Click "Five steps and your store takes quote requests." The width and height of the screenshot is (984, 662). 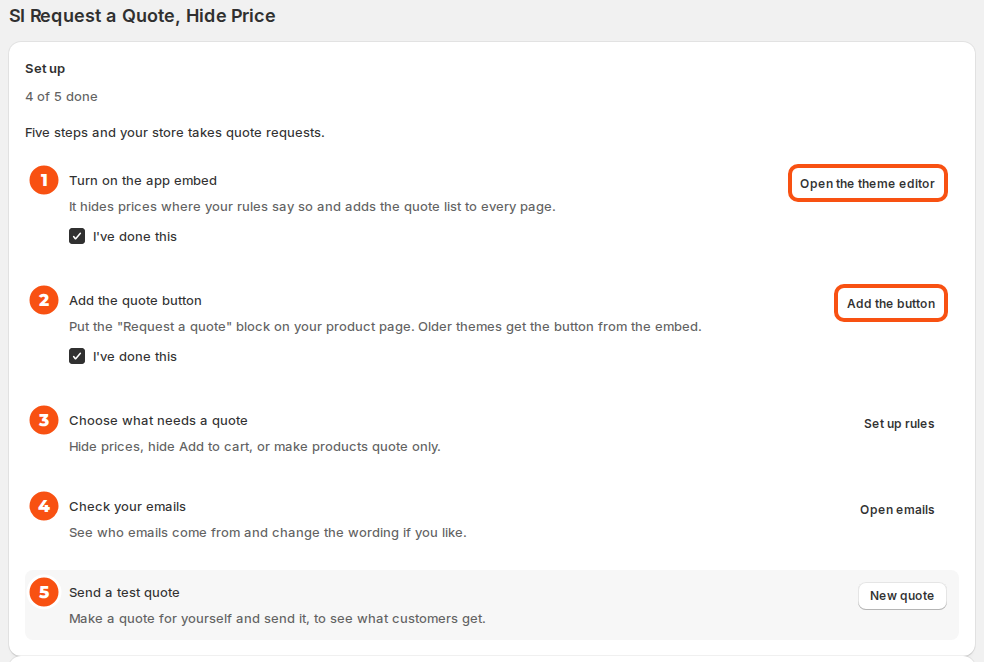point(175,132)
